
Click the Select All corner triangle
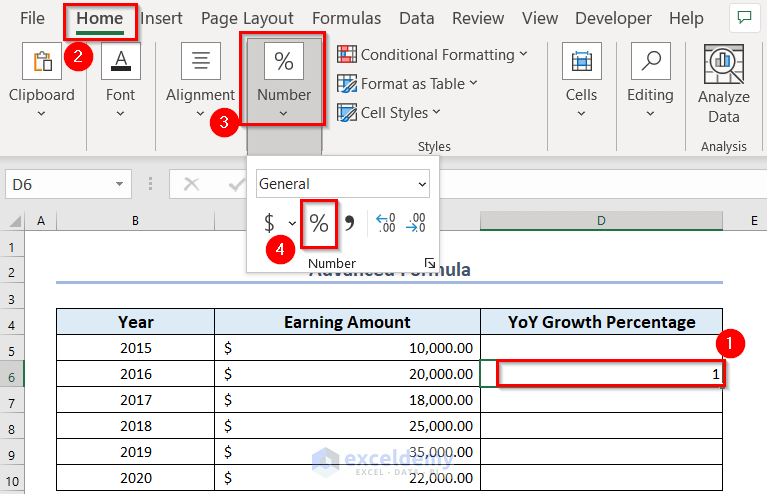(15, 221)
